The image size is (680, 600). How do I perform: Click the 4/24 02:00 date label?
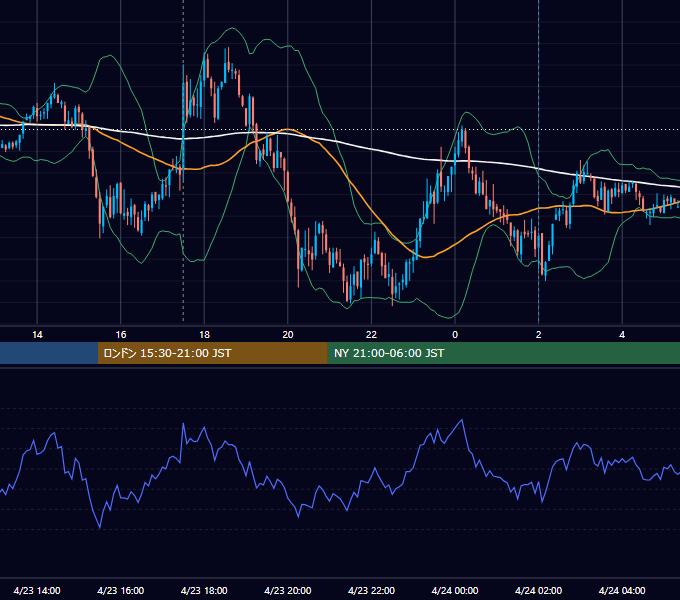tap(538, 590)
